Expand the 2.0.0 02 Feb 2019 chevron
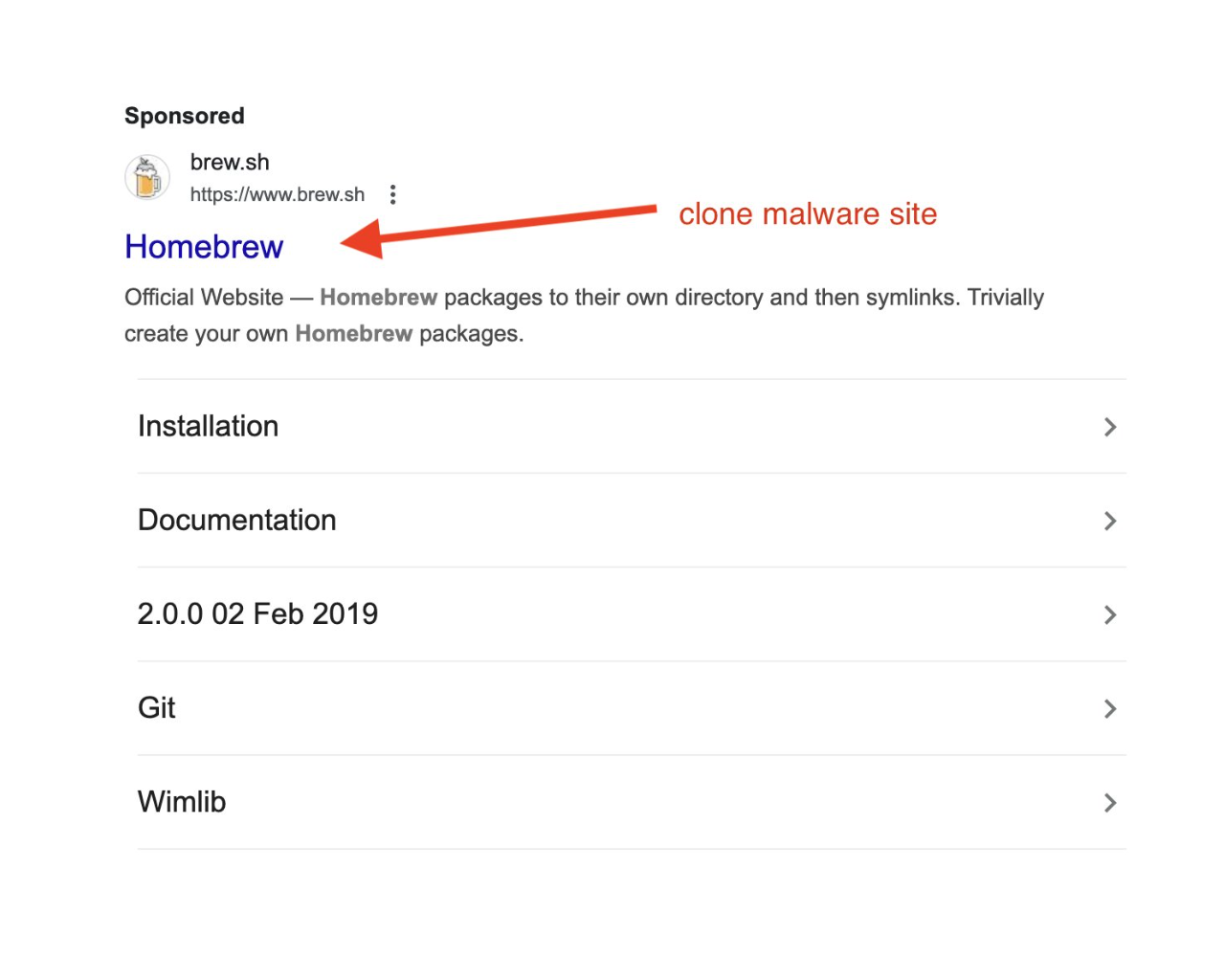This screenshot has height=980, width=1225. (x=1110, y=615)
